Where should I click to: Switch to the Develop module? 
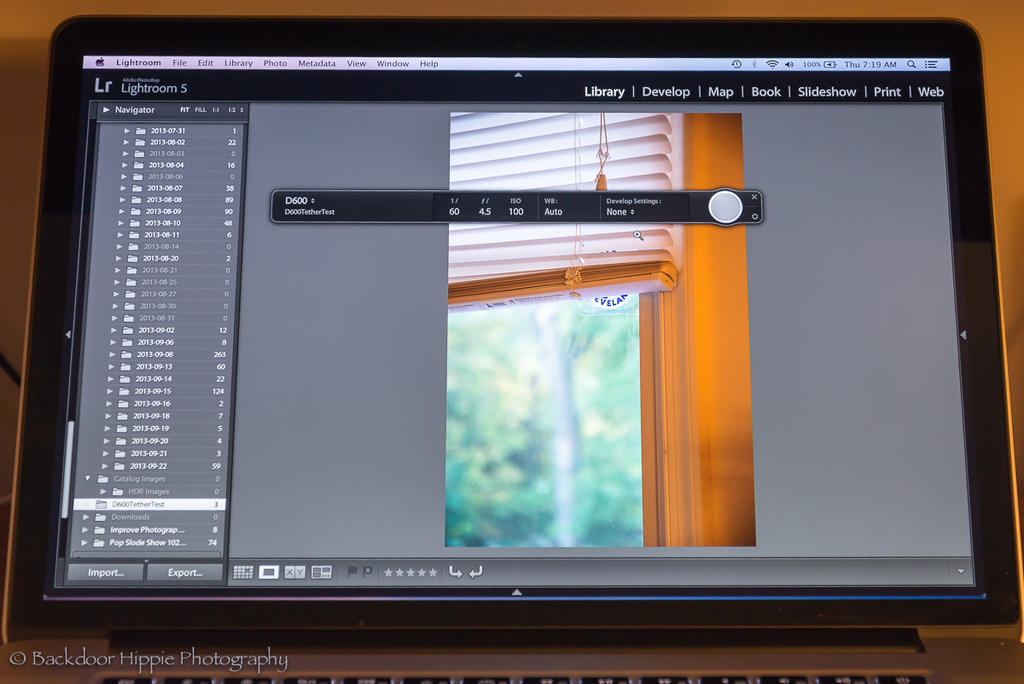[x=665, y=92]
